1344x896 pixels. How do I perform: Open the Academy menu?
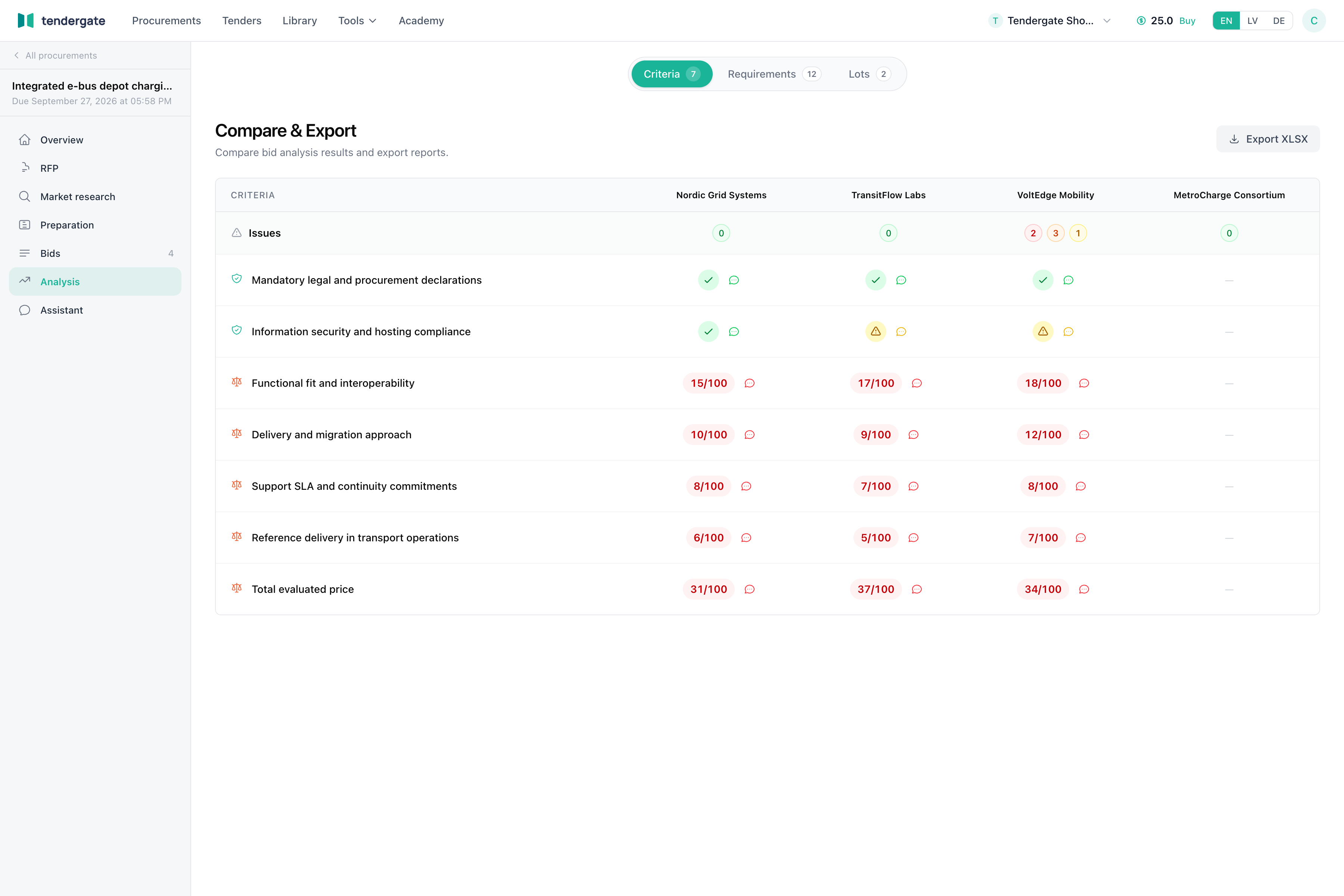point(421,21)
